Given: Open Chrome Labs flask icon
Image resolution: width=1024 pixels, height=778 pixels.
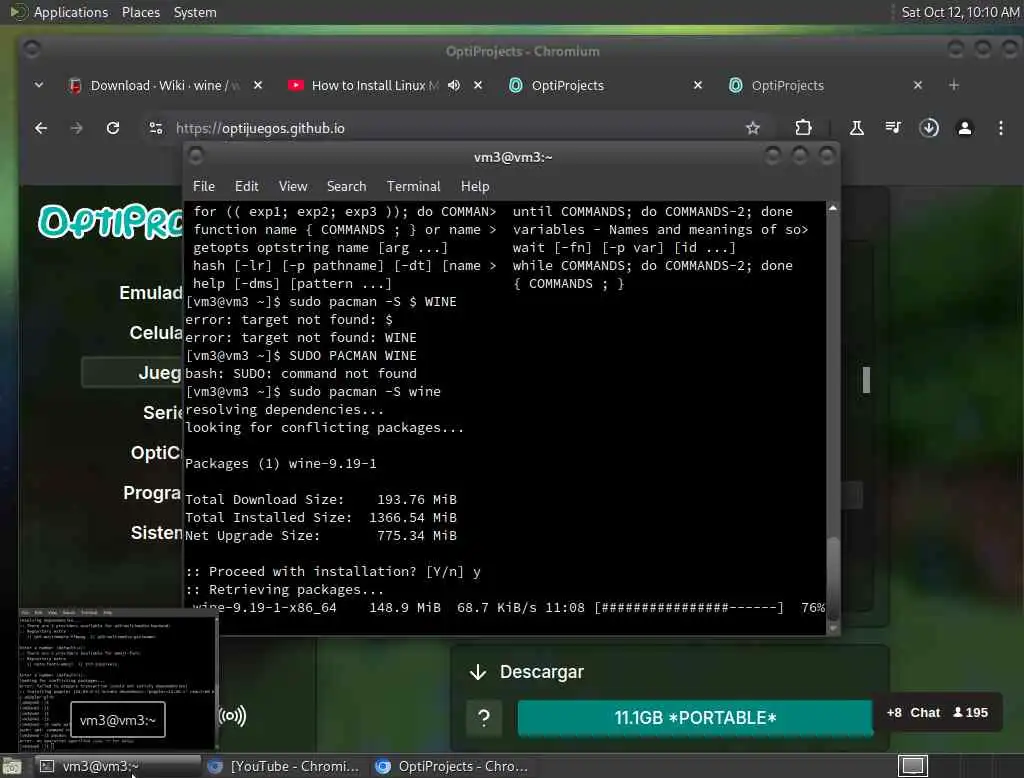Looking at the screenshot, I should point(857,128).
